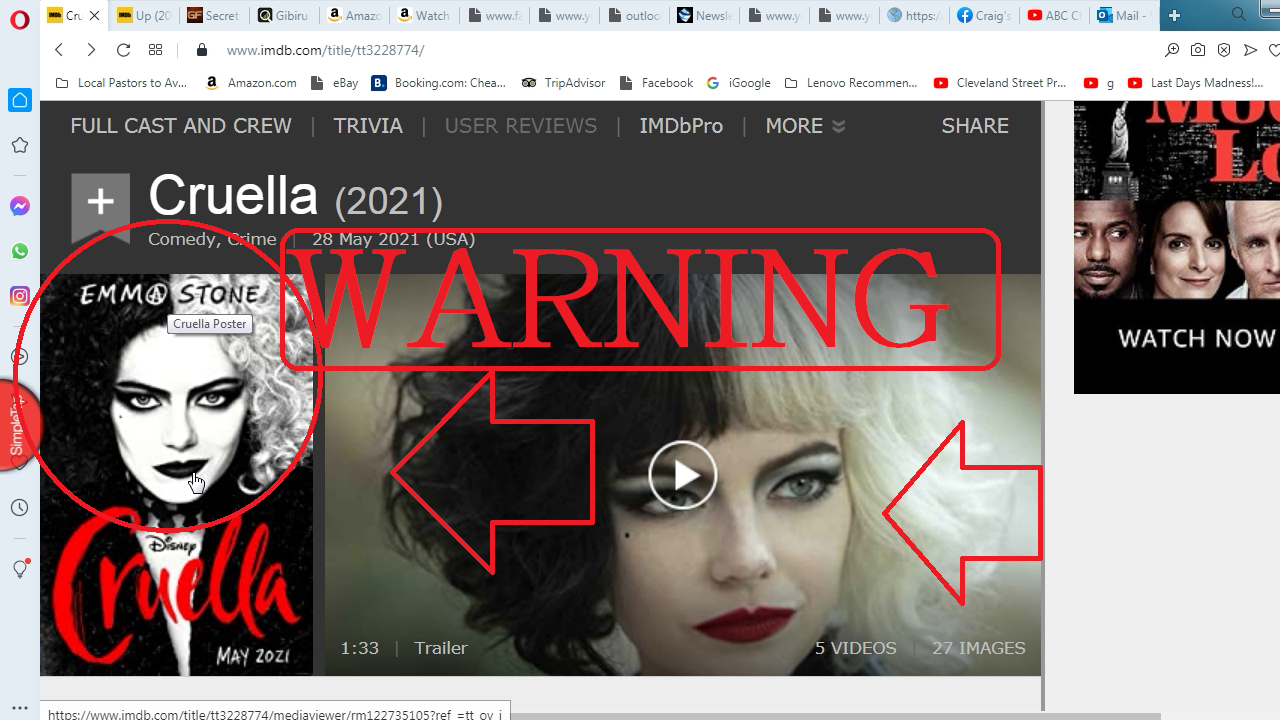This screenshot has height=720, width=1280.
Task: Toggle the ad blocker shield icon
Action: (1224, 50)
